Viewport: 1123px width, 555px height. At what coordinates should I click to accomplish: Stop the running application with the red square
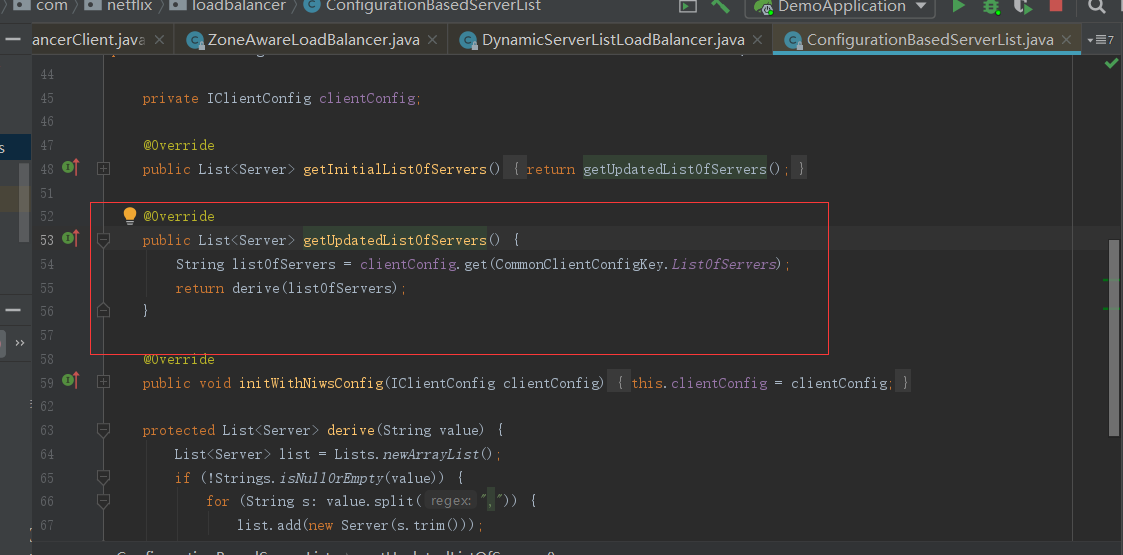pos(1056,6)
